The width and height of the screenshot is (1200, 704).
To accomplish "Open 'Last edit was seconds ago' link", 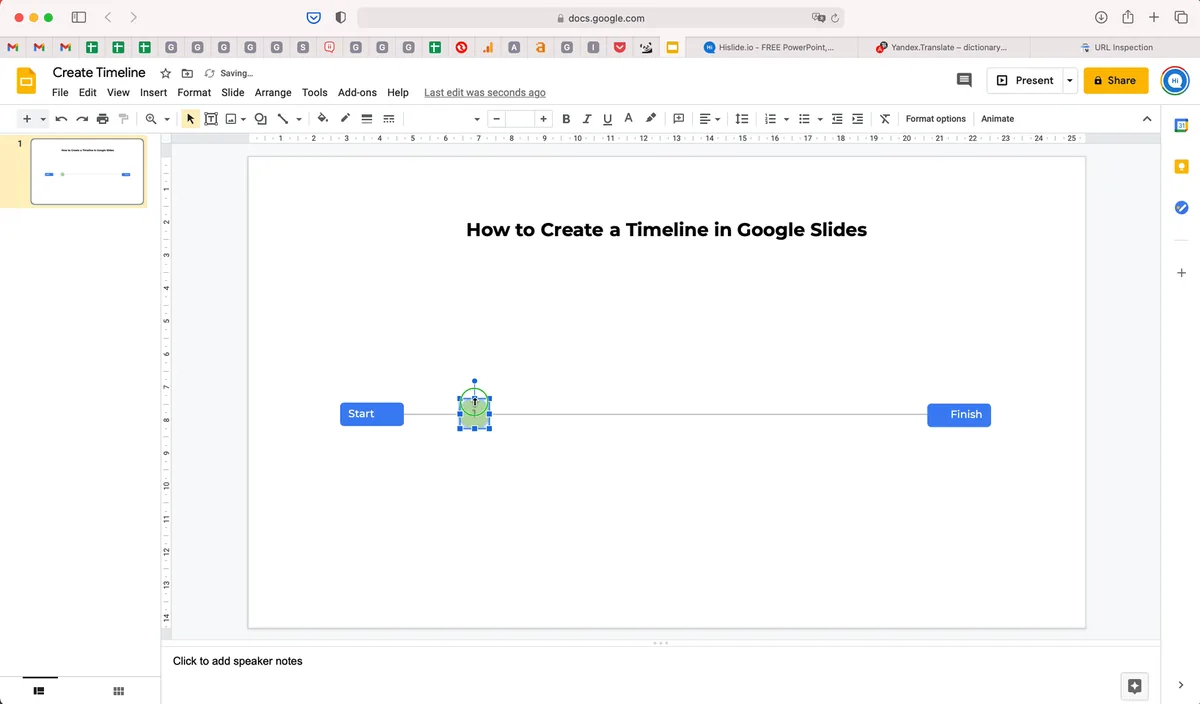I will pyautogui.click(x=485, y=92).
